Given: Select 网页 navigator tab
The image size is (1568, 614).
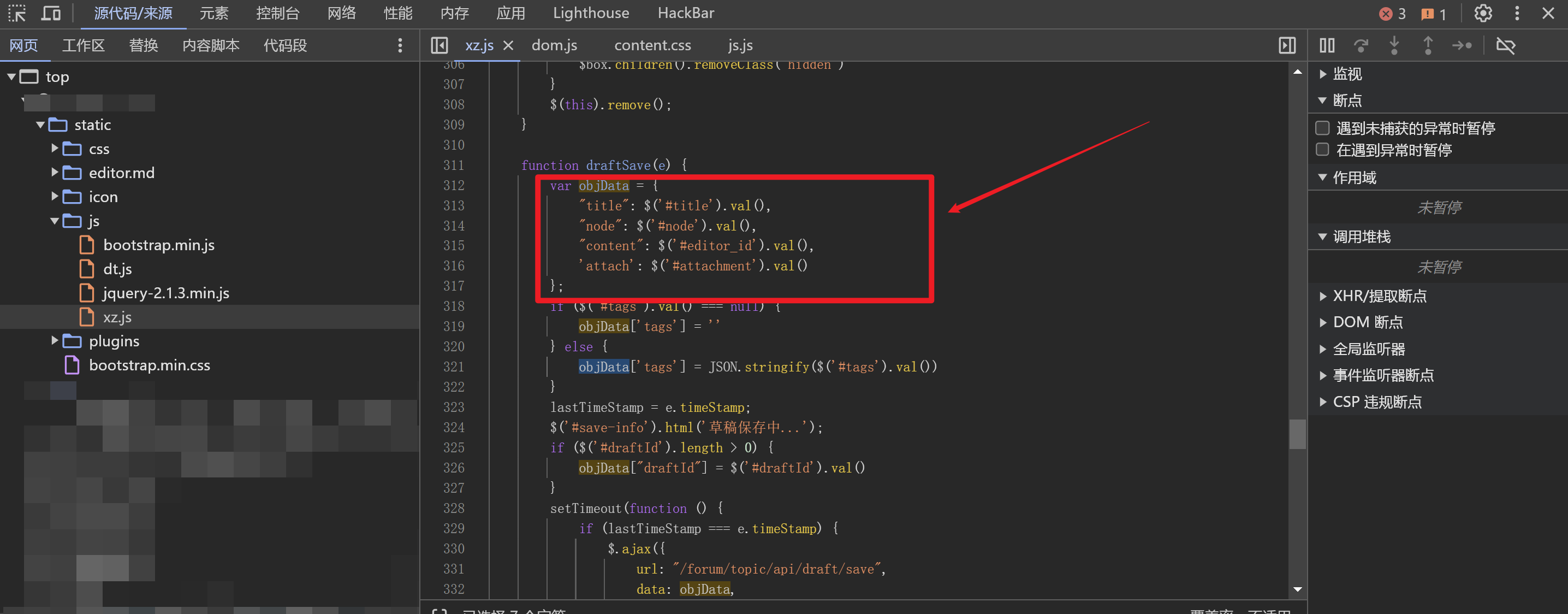Looking at the screenshot, I should tap(23, 45).
